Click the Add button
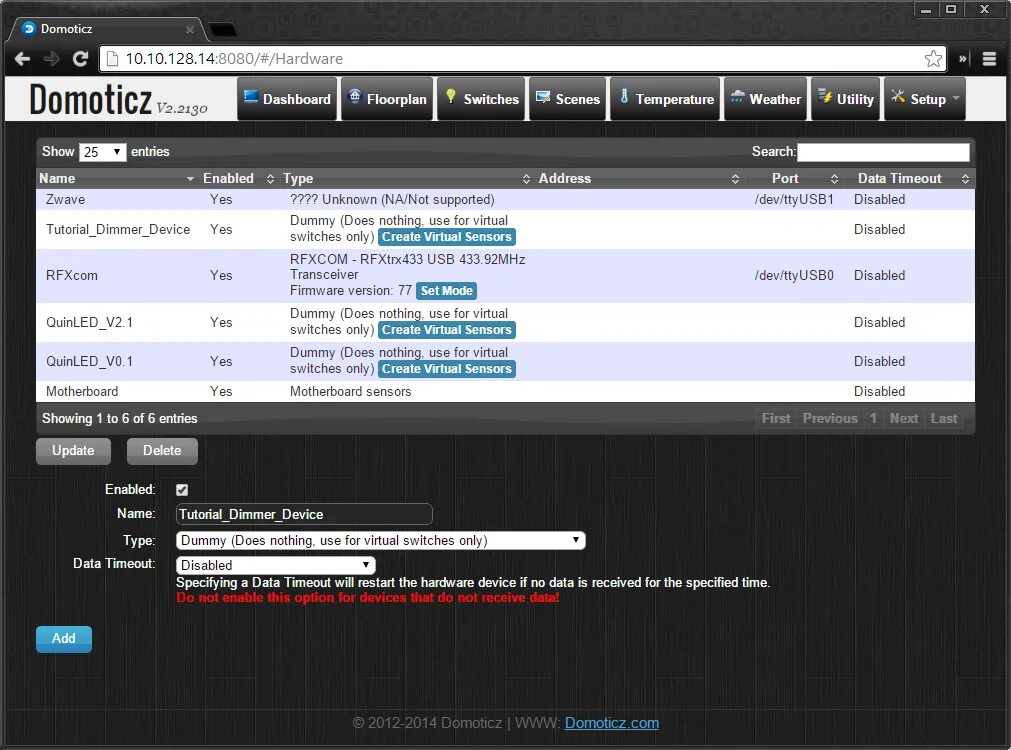The image size is (1011, 750). pyautogui.click(x=64, y=639)
